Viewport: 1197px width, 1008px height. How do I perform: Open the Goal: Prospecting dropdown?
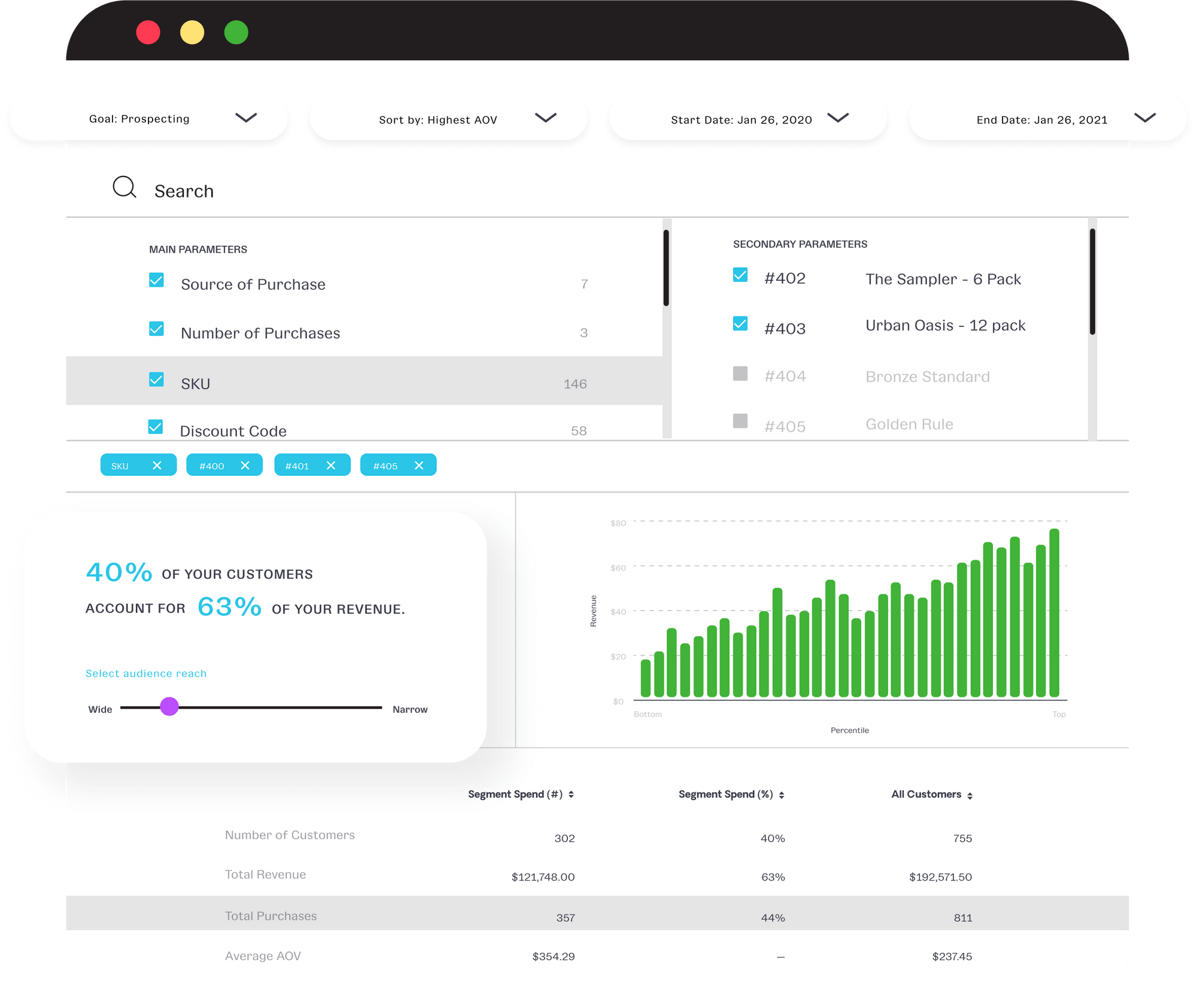tap(245, 117)
